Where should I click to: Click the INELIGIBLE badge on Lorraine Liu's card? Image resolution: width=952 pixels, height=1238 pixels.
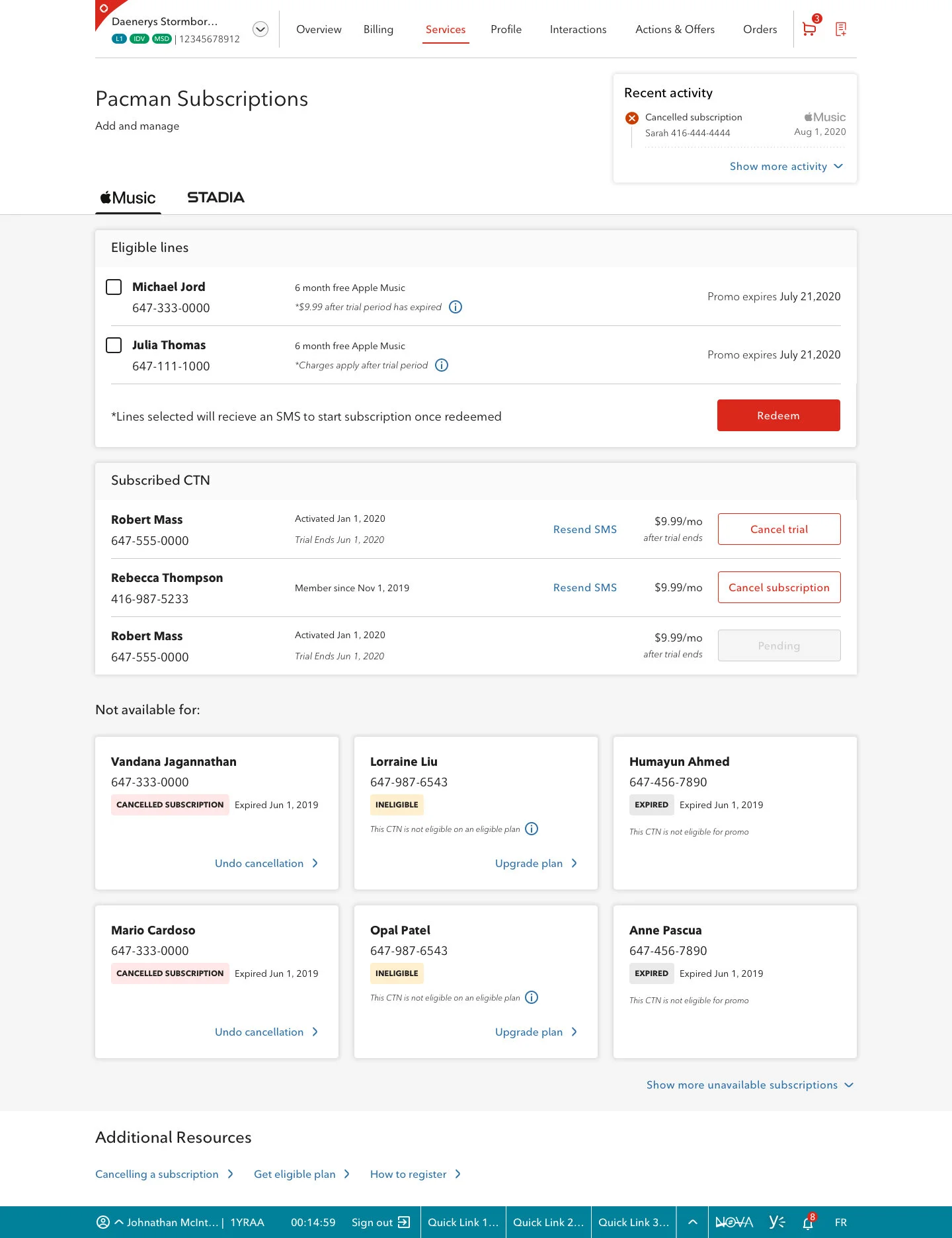tap(397, 805)
